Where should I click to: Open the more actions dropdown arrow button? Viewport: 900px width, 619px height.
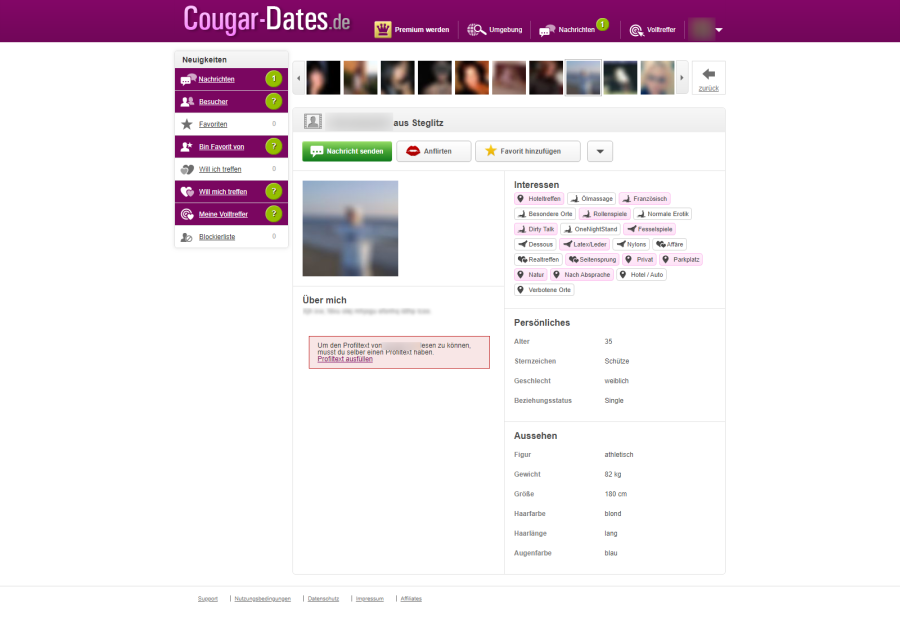point(600,152)
